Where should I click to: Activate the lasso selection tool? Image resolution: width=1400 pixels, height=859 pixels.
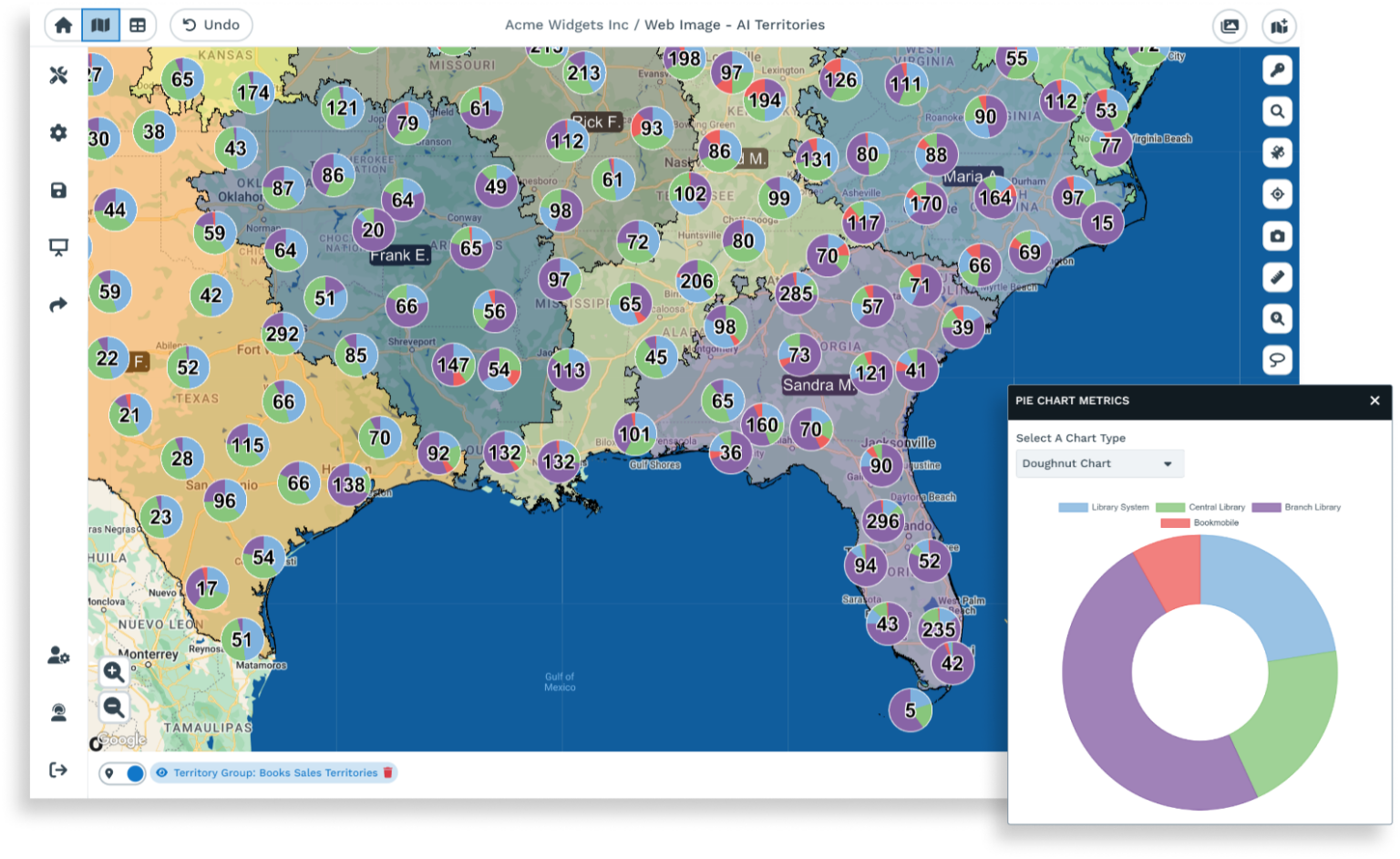pos(1277,359)
